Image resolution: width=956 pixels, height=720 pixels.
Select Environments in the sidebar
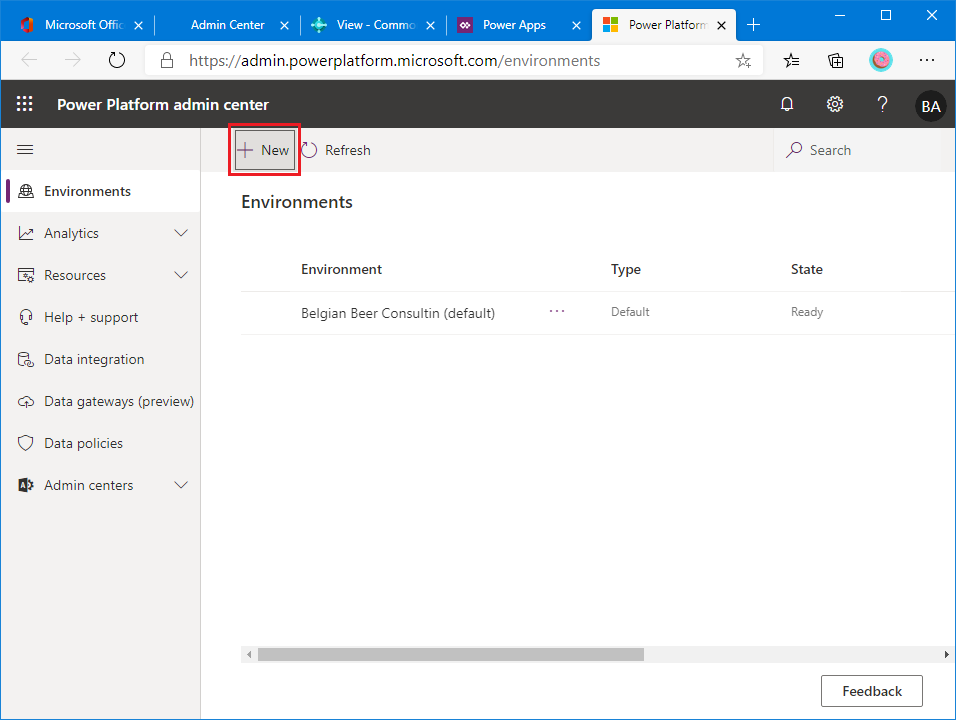[x=101, y=191]
